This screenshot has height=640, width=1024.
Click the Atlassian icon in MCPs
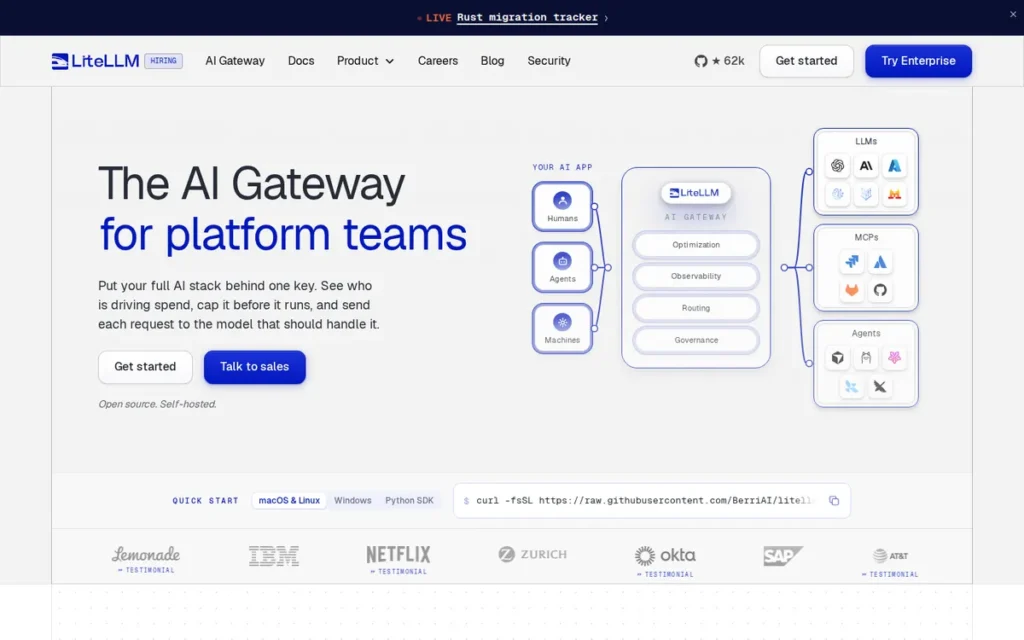pyautogui.click(x=880, y=262)
